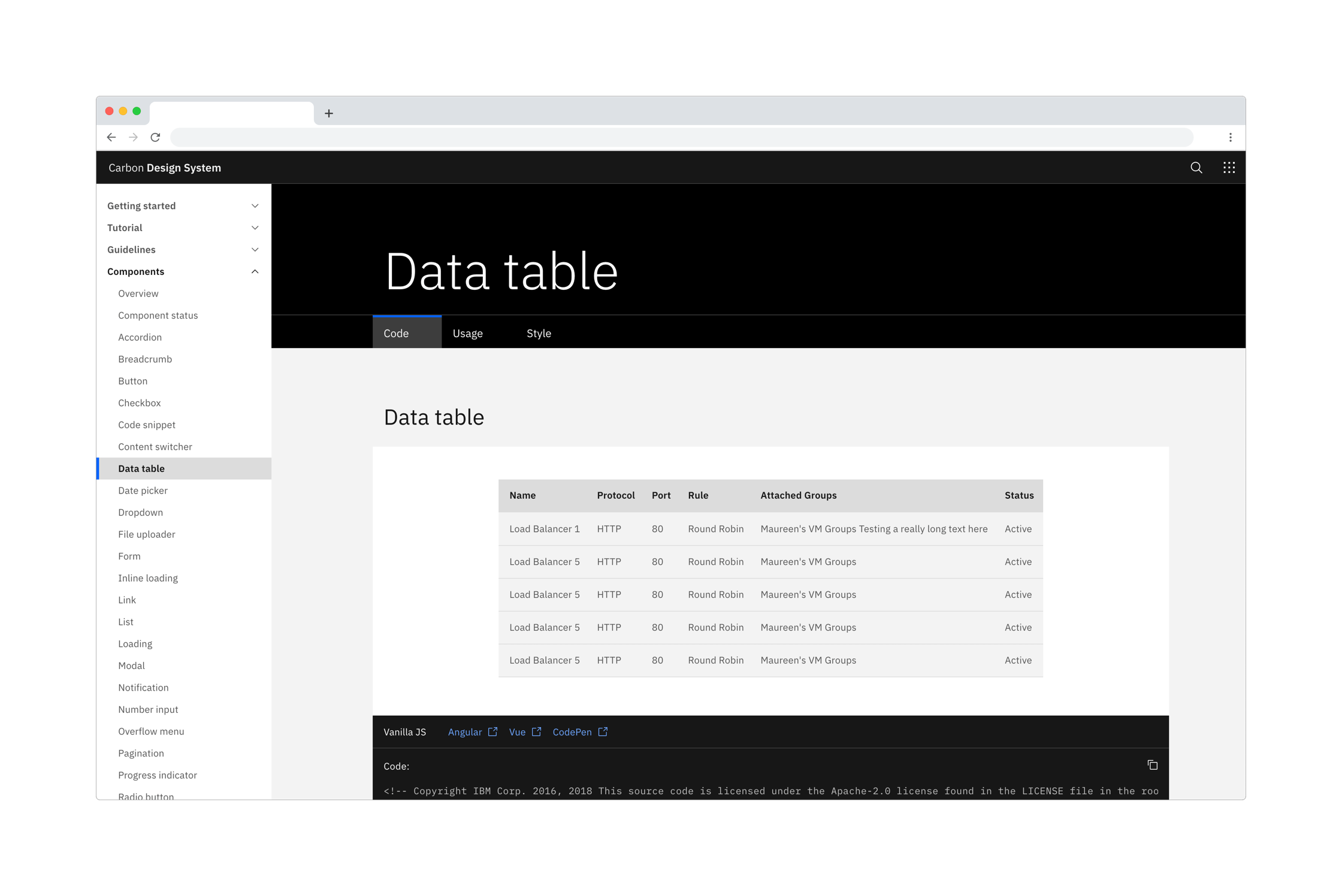Click the browser reload icon
The height and width of the screenshot is (896, 1342).
[155, 137]
